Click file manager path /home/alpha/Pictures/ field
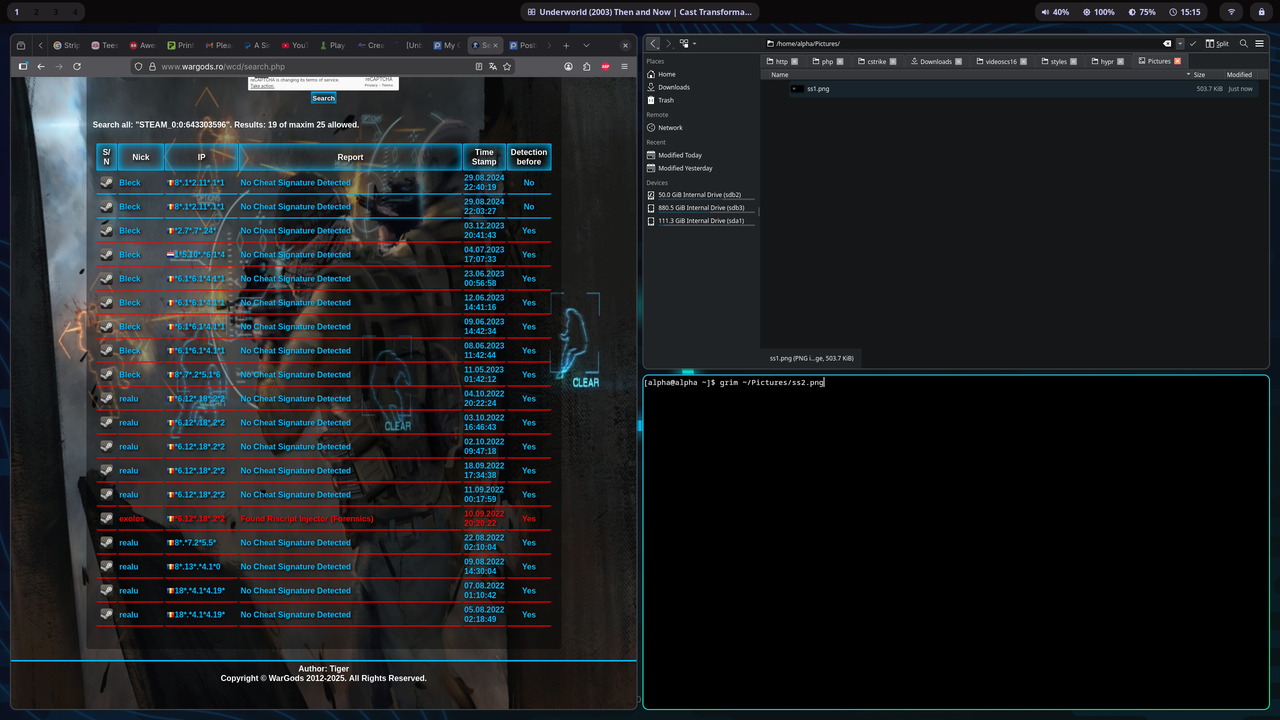This screenshot has width=1280, height=720. coord(960,43)
